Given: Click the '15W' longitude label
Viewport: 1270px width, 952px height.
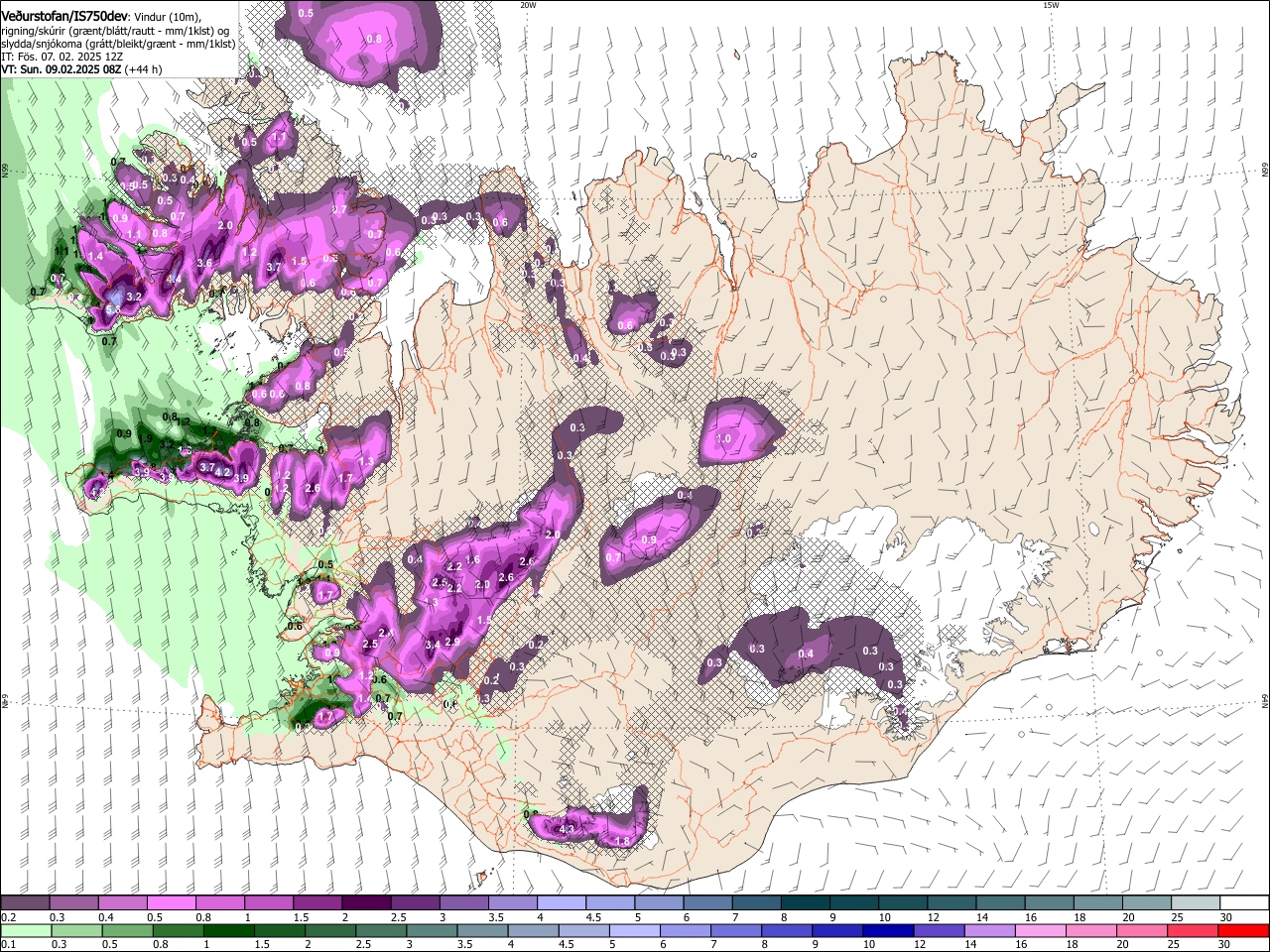Looking at the screenshot, I should point(1051,5).
